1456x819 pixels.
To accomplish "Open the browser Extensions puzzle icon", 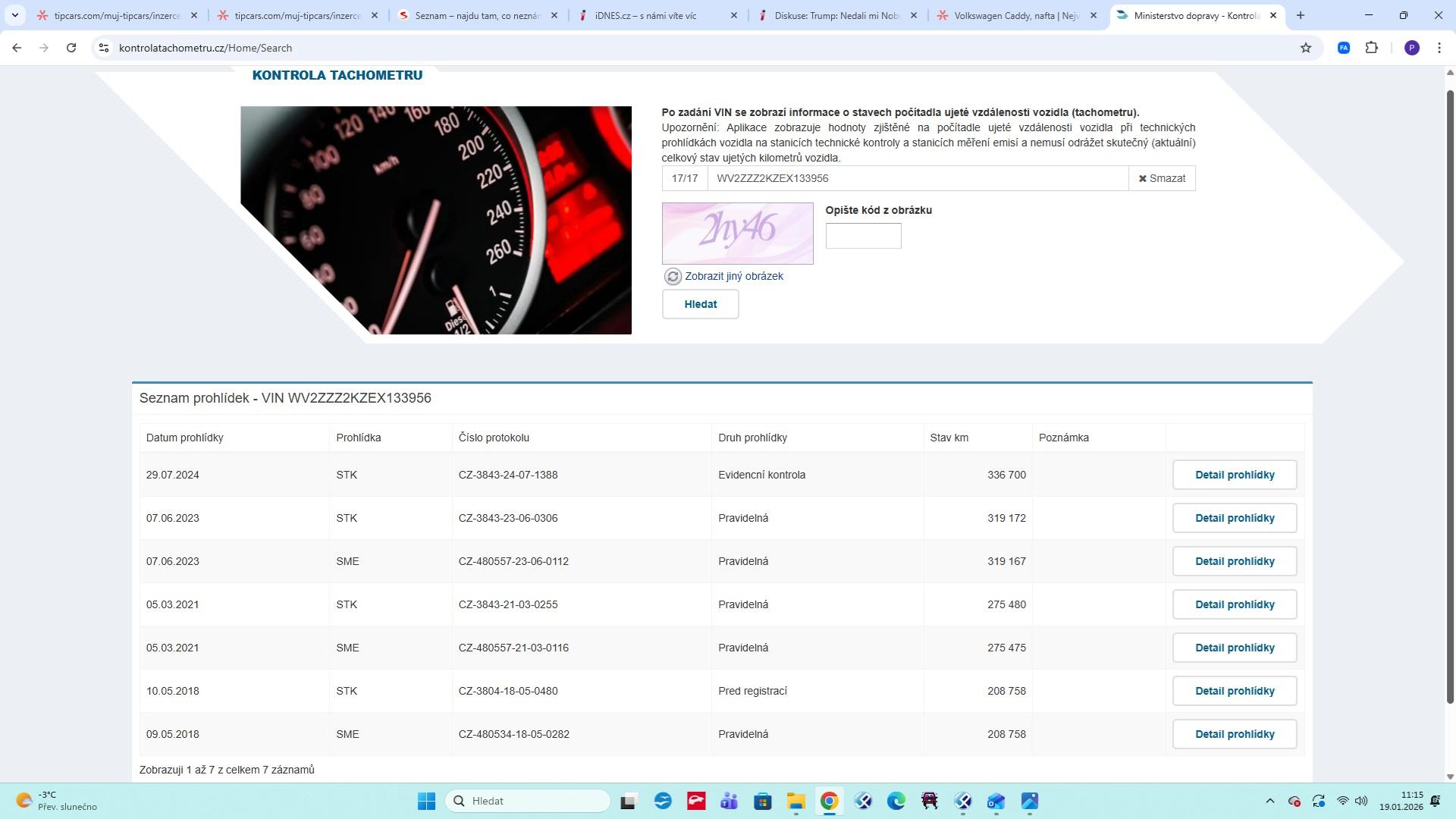I will [x=1371, y=48].
